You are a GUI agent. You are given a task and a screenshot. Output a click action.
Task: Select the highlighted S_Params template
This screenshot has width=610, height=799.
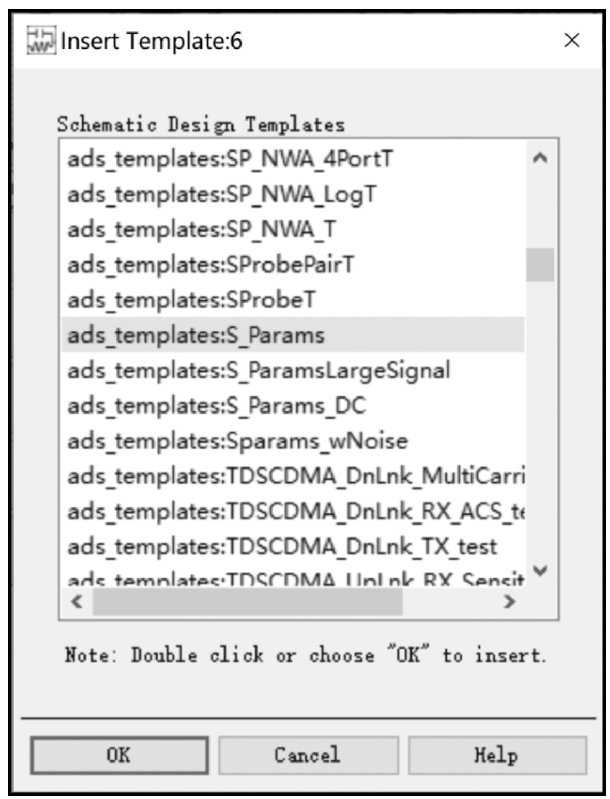coord(293,335)
